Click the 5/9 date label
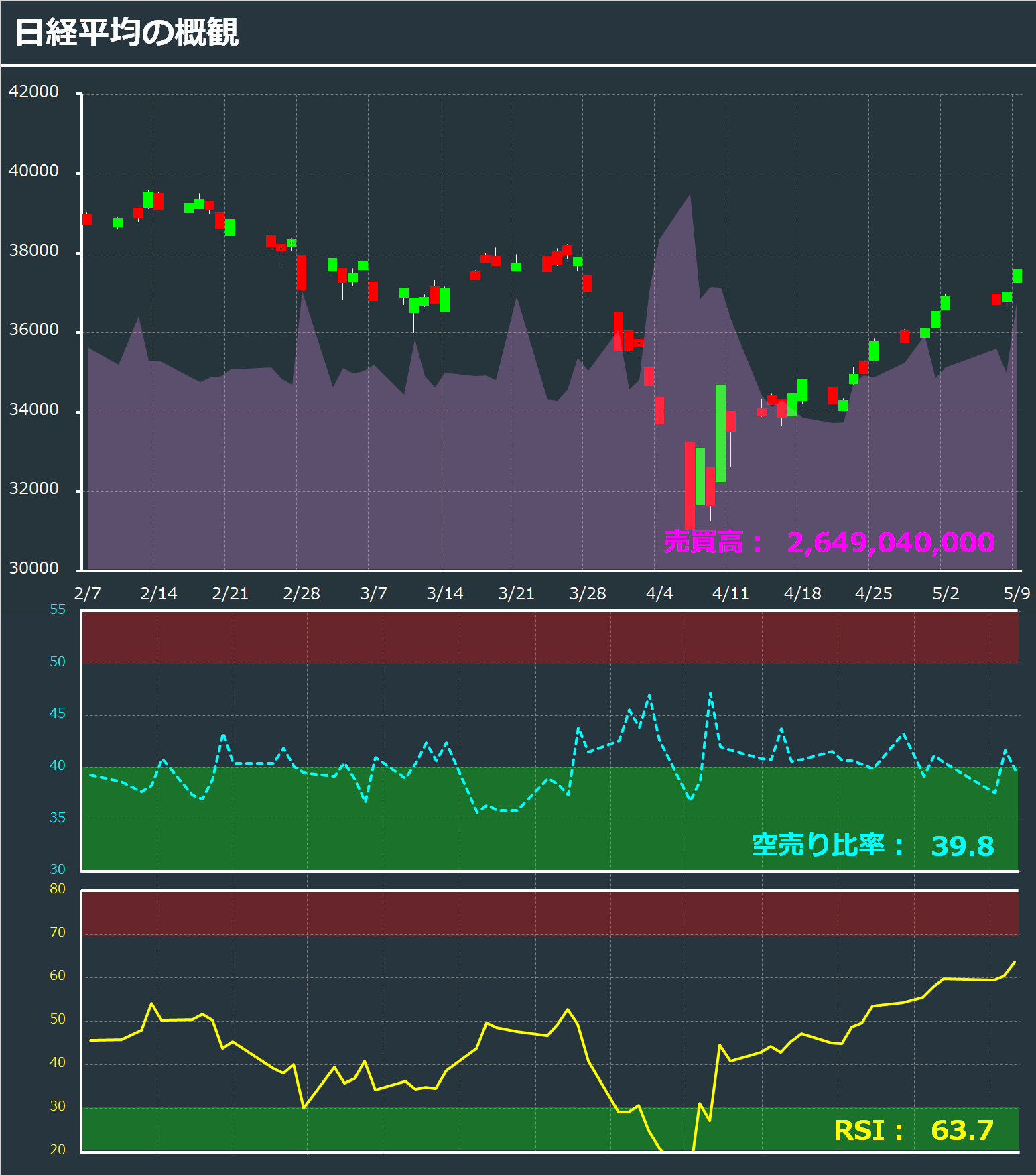This screenshot has width=1036, height=1175. (1017, 593)
